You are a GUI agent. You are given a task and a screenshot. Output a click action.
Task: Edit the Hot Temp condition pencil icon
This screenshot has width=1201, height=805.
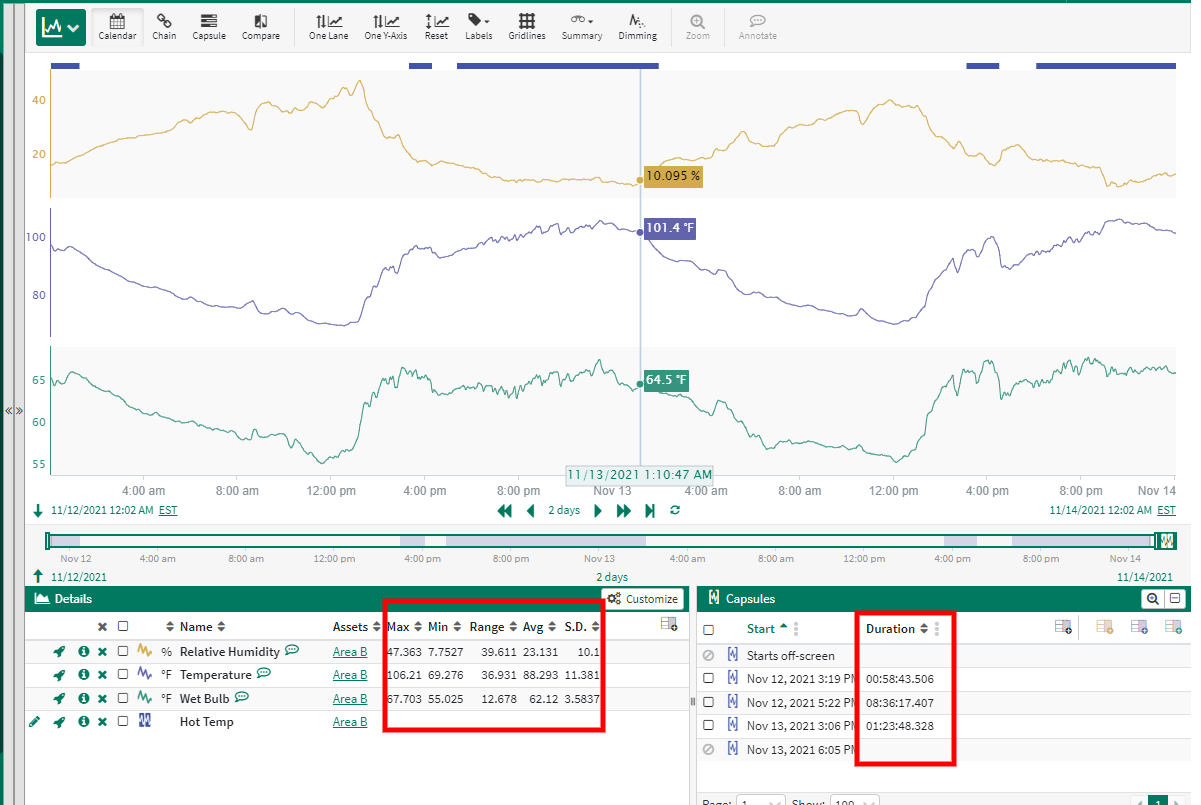point(35,721)
